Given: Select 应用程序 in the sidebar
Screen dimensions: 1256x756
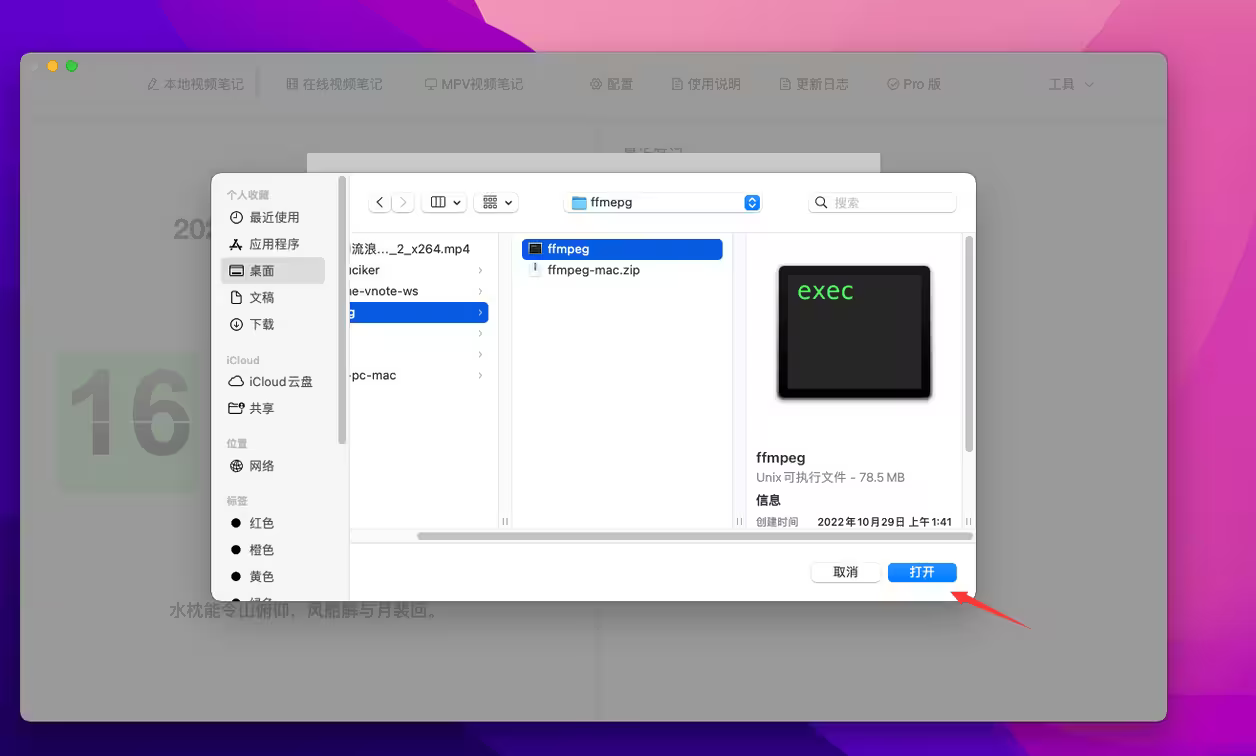Looking at the screenshot, I should [x=273, y=244].
